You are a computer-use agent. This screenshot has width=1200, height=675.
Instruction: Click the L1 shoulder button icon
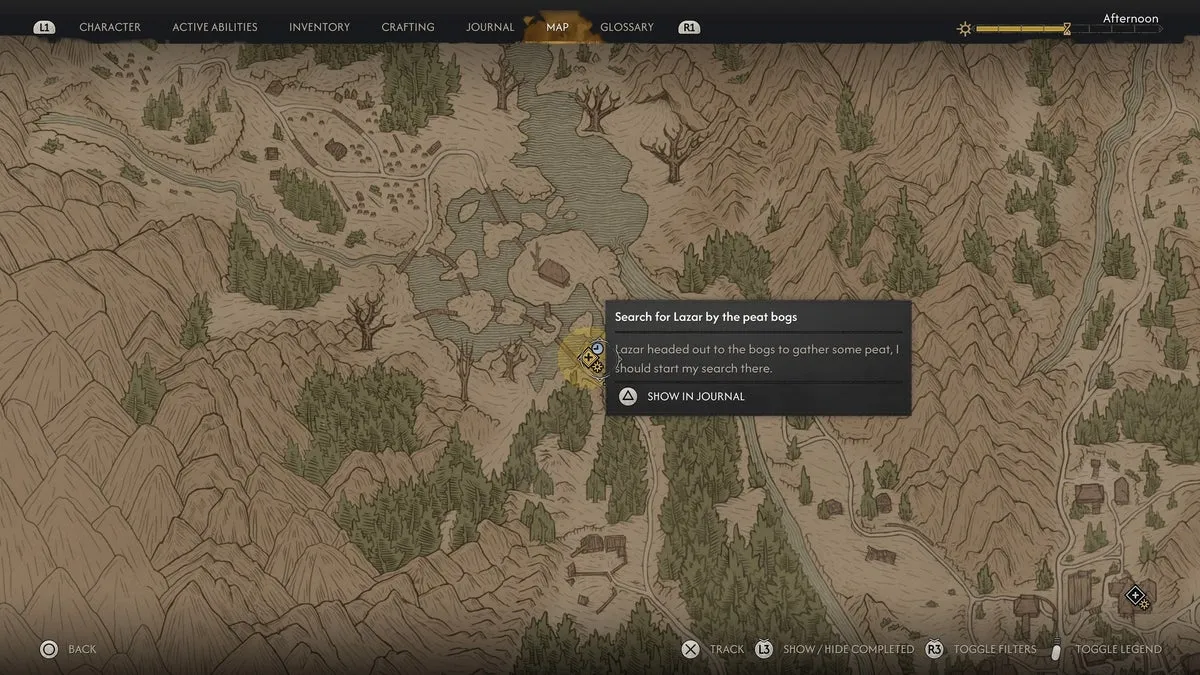tap(44, 27)
